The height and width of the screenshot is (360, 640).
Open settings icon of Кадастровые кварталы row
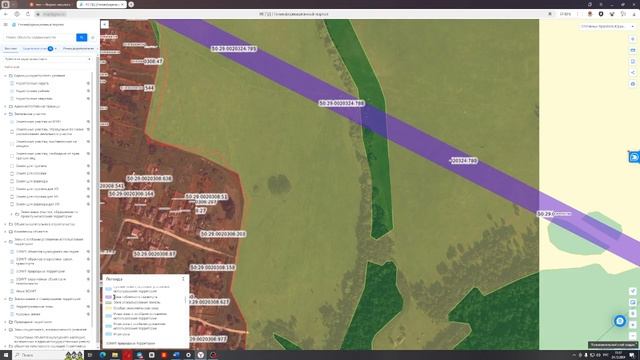click(x=88, y=98)
